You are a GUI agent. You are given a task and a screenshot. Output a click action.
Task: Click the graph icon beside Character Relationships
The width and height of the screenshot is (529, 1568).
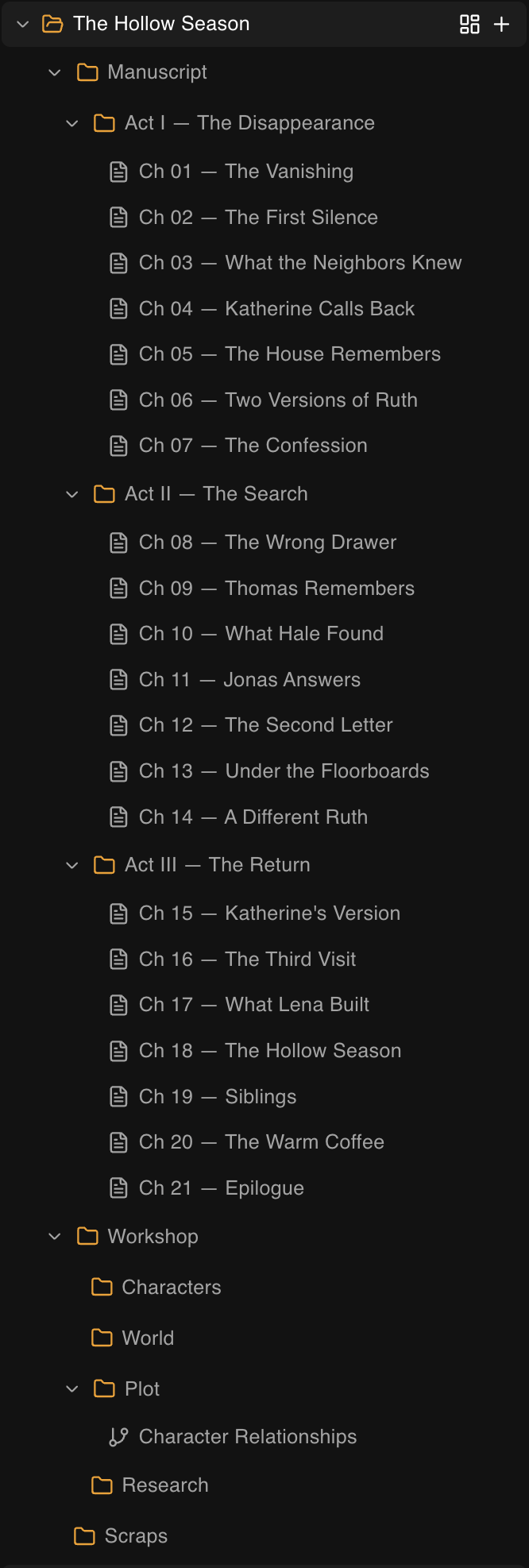pyautogui.click(x=119, y=1436)
